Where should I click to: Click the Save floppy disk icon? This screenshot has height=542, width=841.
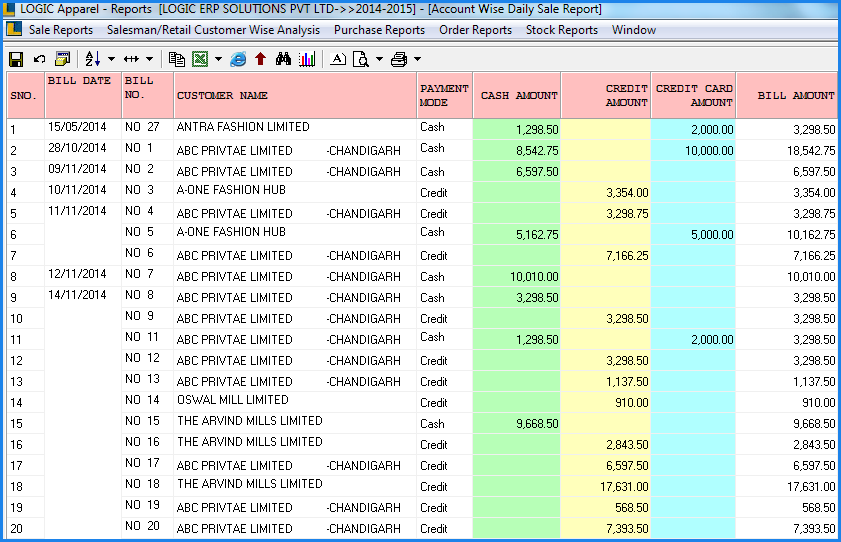16,59
